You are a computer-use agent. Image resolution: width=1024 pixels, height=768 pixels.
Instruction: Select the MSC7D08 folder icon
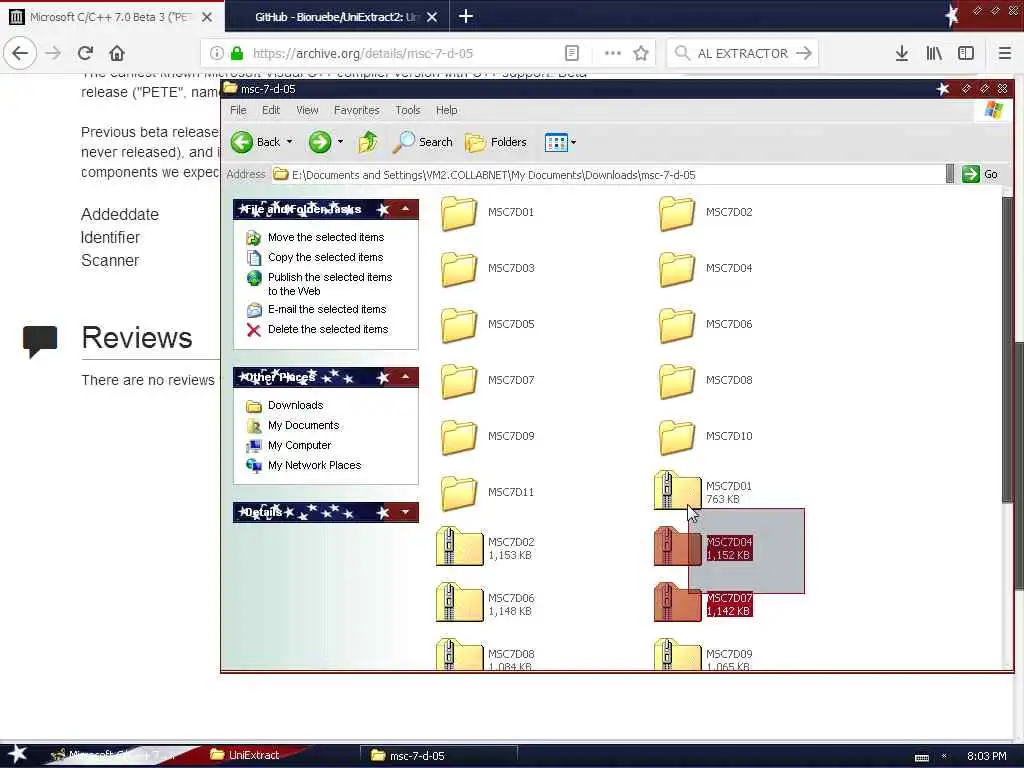(677, 381)
